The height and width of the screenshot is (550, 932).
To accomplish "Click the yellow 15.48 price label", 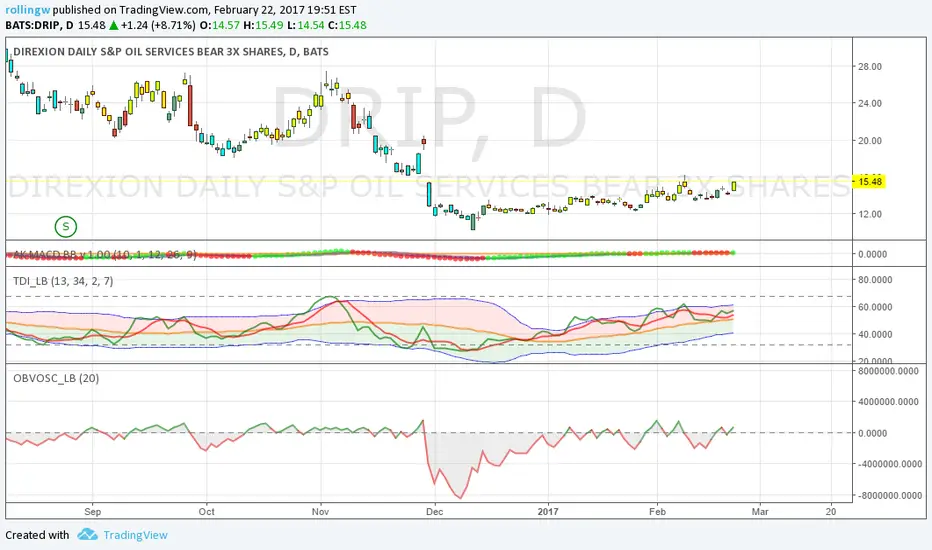I will [x=870, y=181].
